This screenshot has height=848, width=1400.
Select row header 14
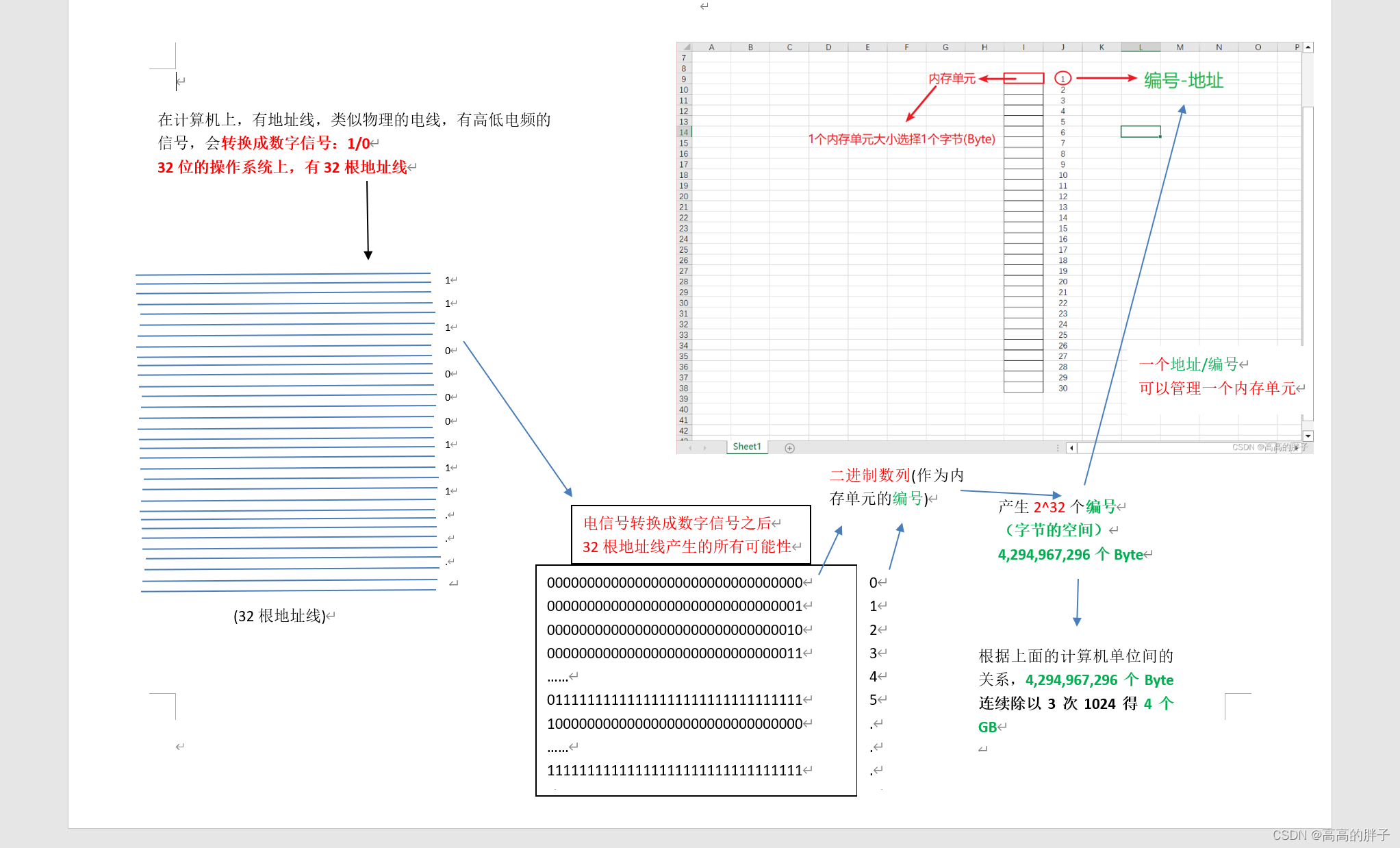(x=684, y=132)
